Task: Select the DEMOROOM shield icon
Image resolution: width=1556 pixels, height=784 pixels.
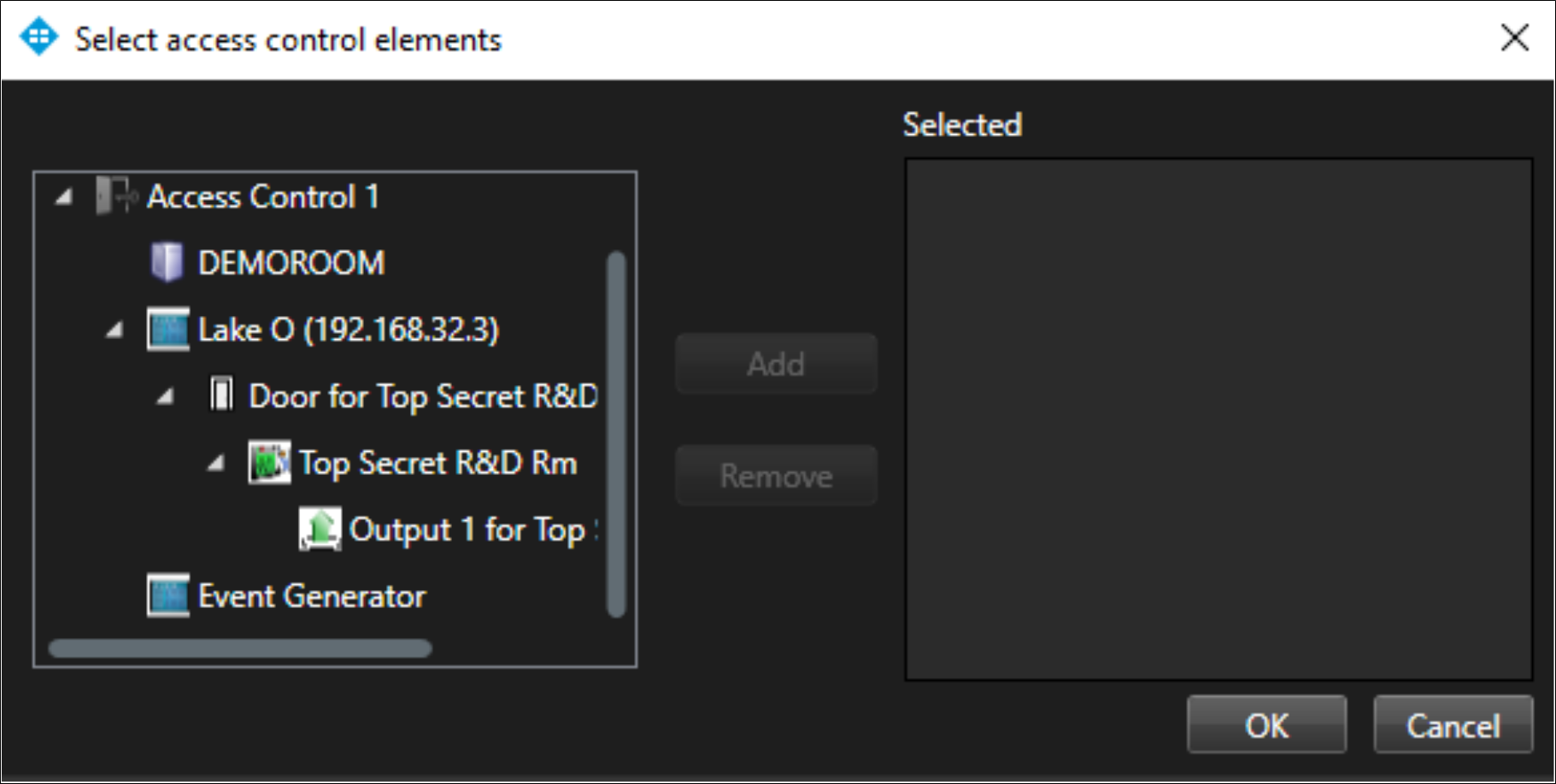Action: (167, 262)
